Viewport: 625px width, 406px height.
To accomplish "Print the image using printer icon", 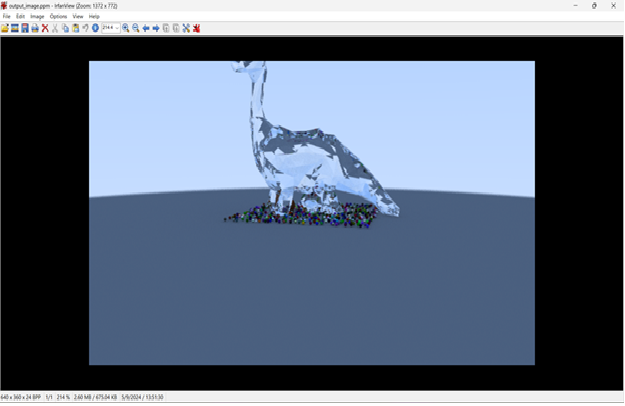I will (35, 28).
